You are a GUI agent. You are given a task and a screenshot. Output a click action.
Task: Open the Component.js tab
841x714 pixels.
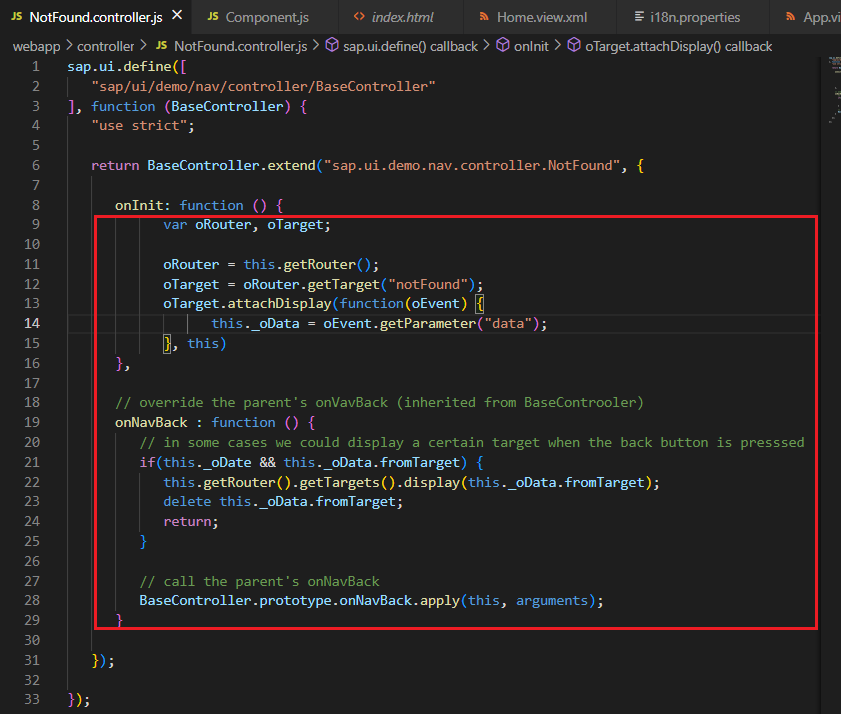pyautogui.click(x=267, y=17)
